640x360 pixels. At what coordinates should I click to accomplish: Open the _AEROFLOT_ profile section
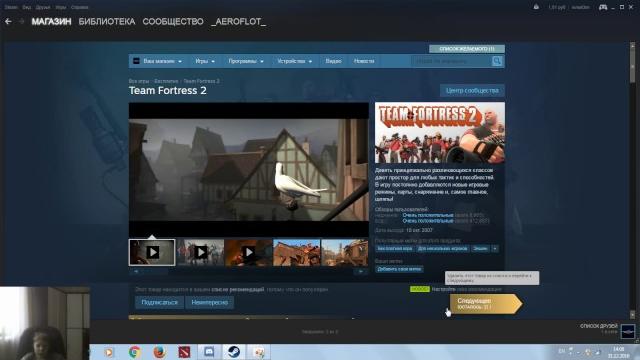click(238, 22)
